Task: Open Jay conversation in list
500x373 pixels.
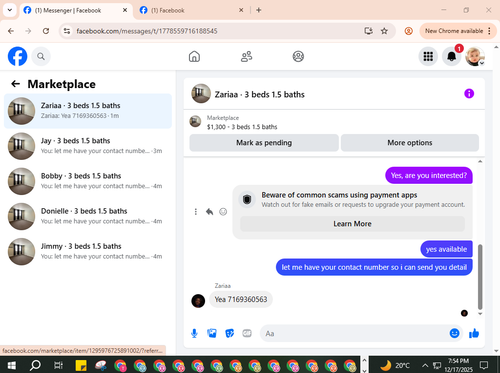Action: 88,146
